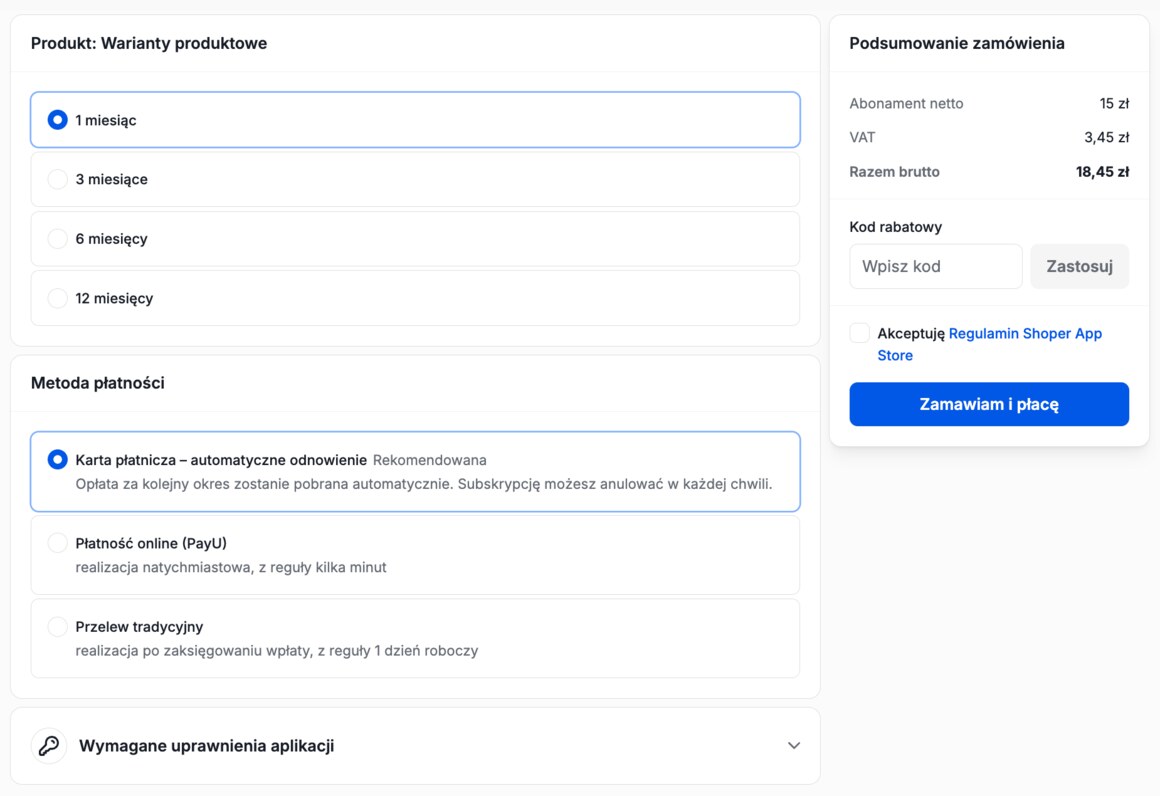Choose the 3 miesiące variant

point(415,179)
